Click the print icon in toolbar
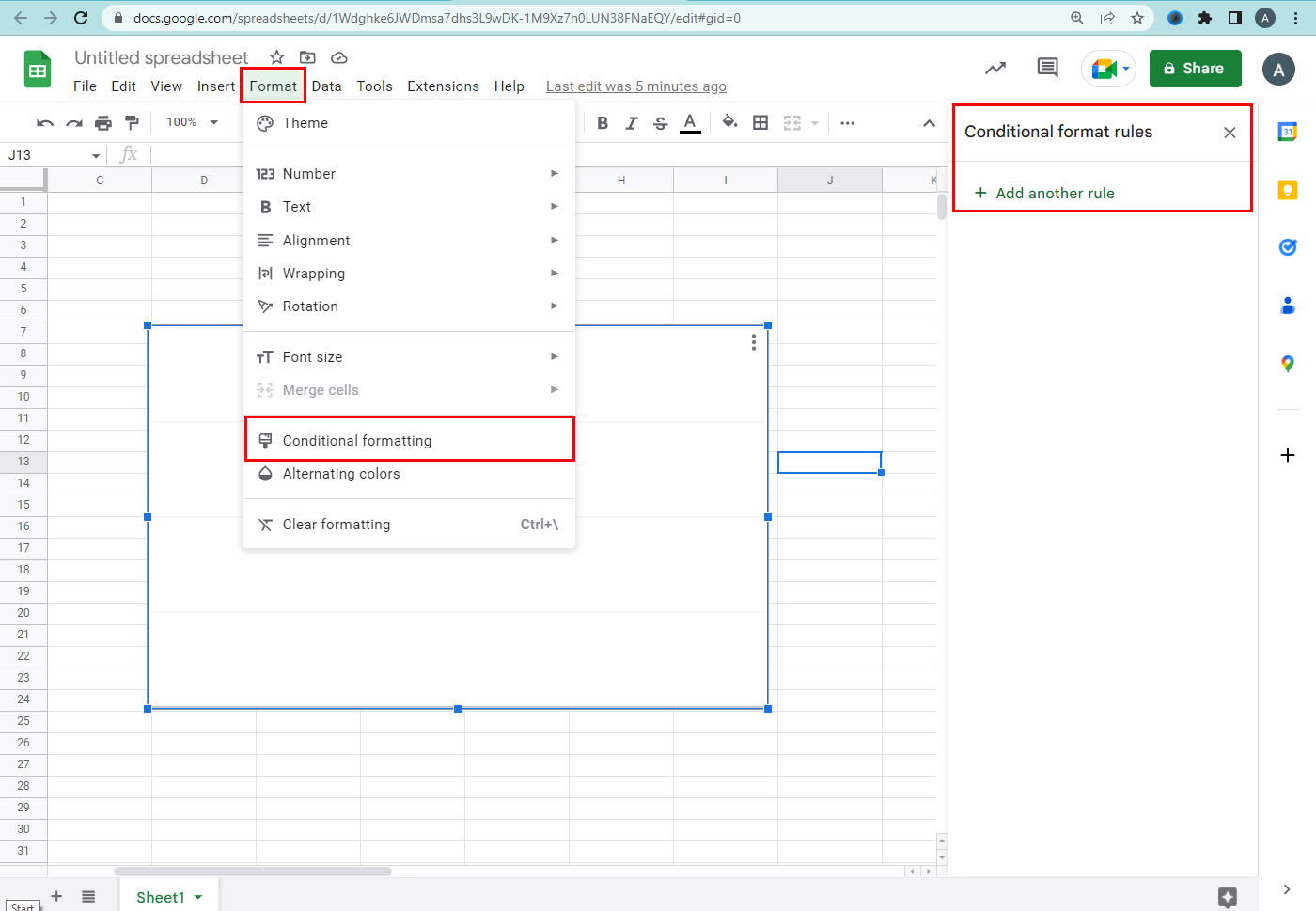Image resolution: width=1316 pixels, height=911 pixels. coord(103,122)
